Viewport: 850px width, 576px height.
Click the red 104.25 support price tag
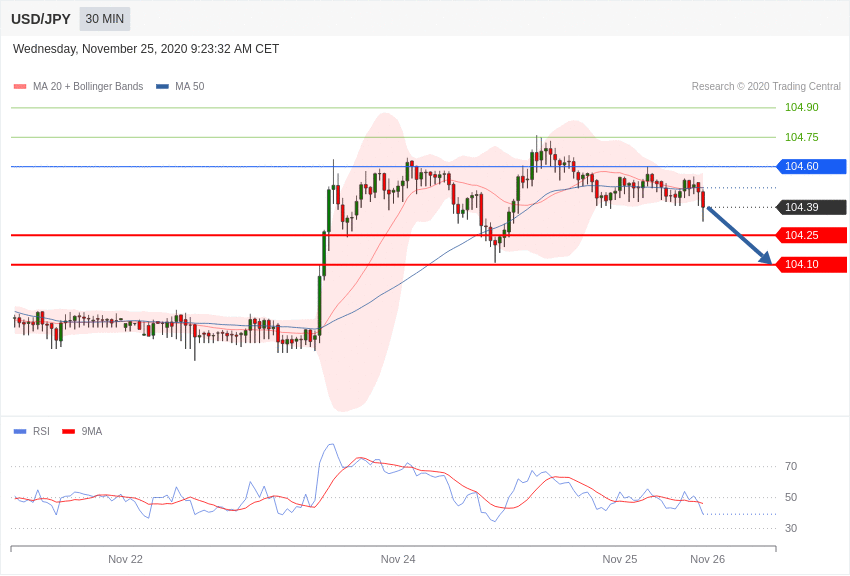coord(812,235)
